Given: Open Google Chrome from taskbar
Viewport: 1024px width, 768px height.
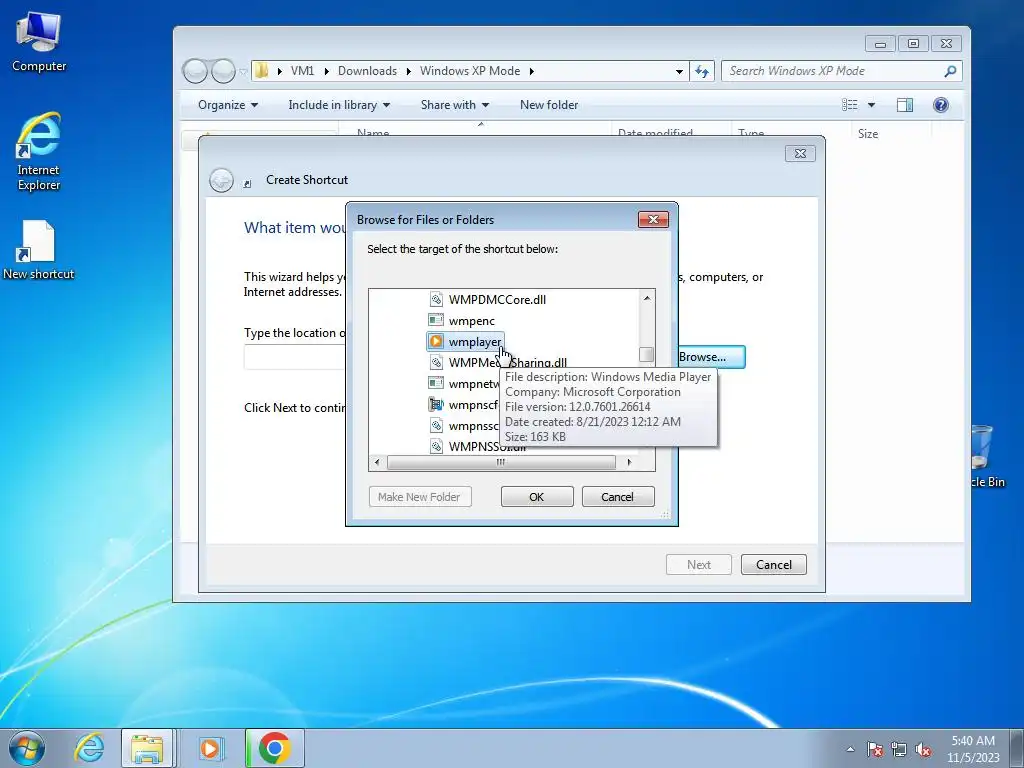Looking at the screenshot, I should tap(275, 748).
